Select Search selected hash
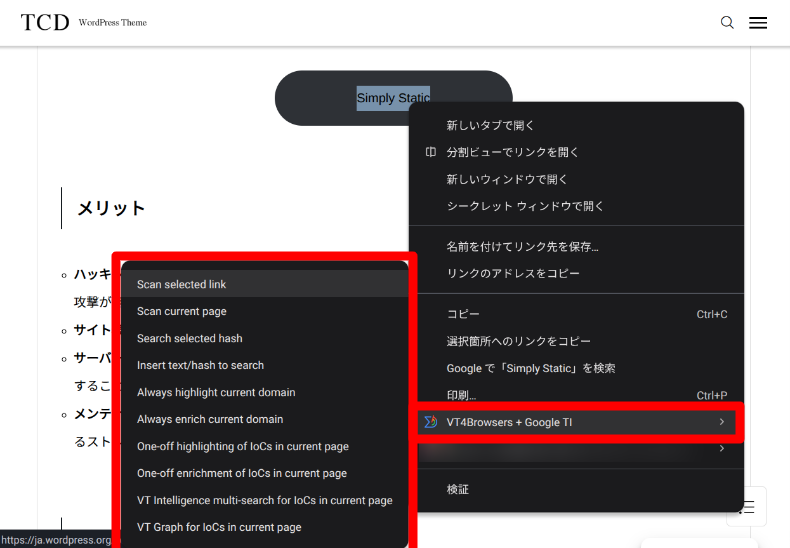790x548 pixels. (265, 338)
